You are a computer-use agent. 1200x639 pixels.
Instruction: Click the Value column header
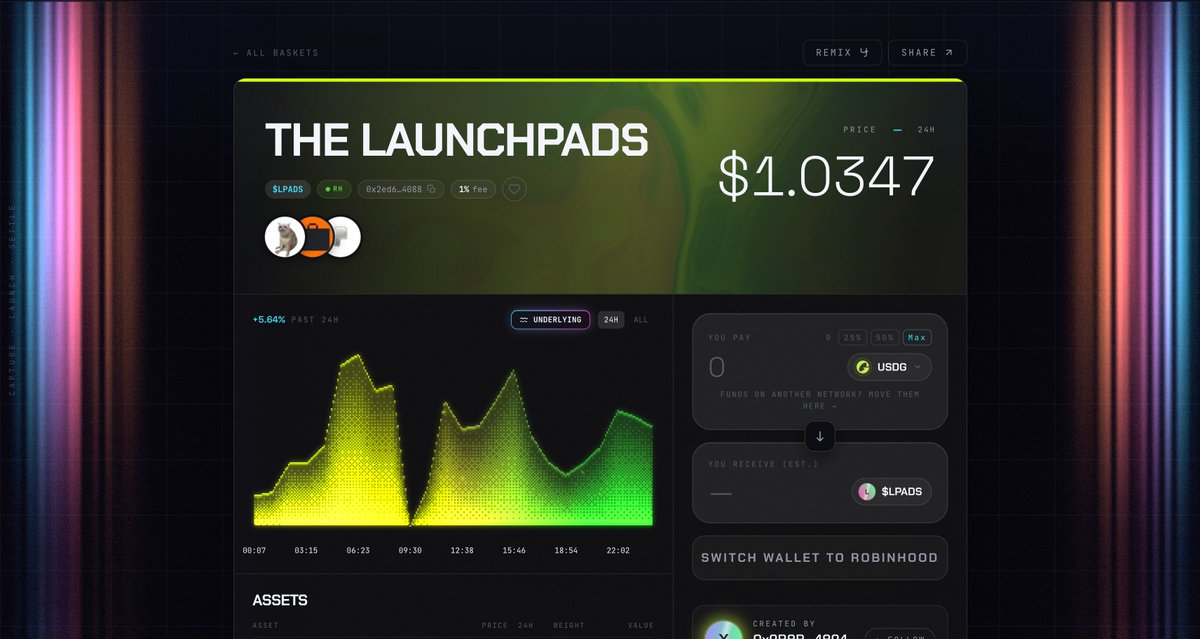(641, 626)
